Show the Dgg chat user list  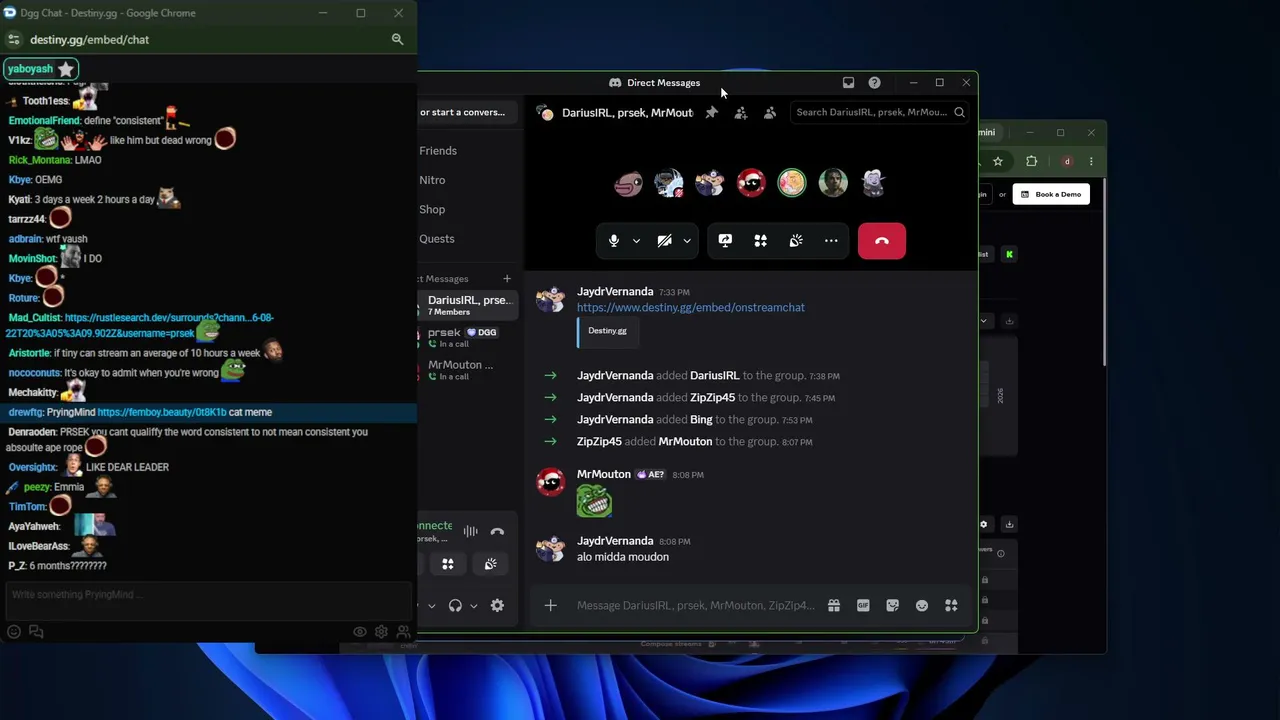(x=403, y=632)
